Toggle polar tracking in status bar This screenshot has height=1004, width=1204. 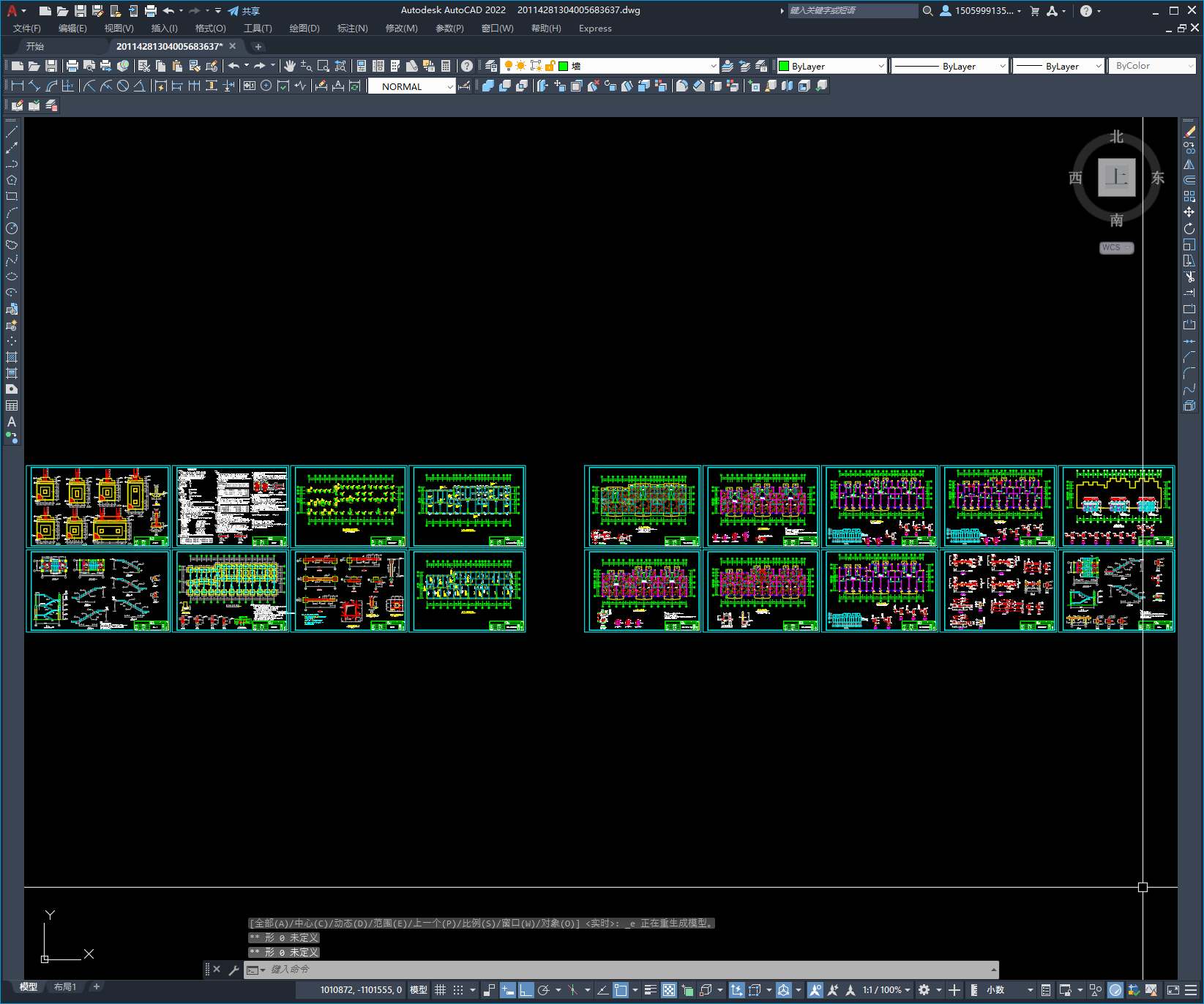[x=543, y=990]
